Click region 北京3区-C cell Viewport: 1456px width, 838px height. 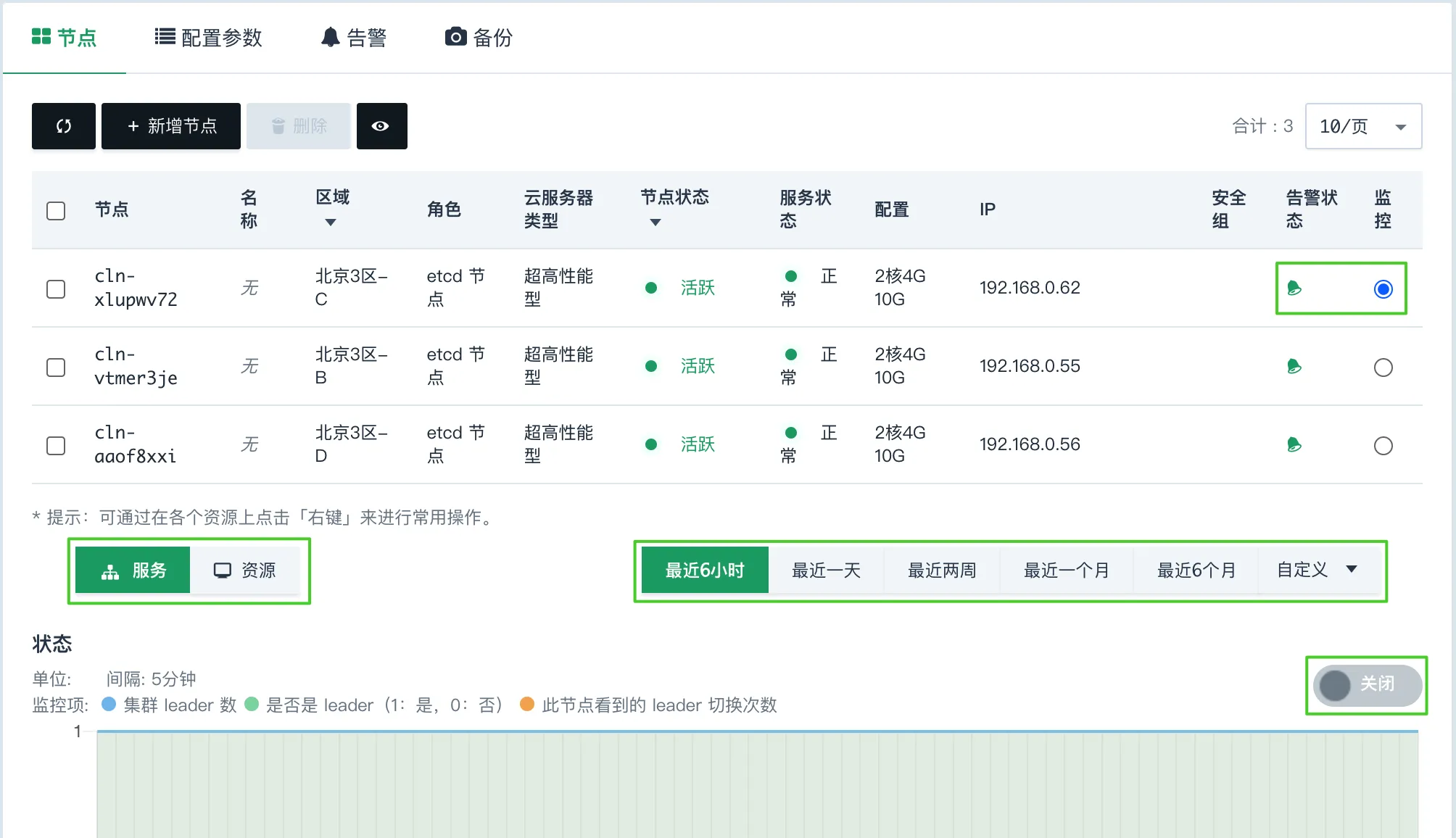pyautogui.click(x=352, y=288)
